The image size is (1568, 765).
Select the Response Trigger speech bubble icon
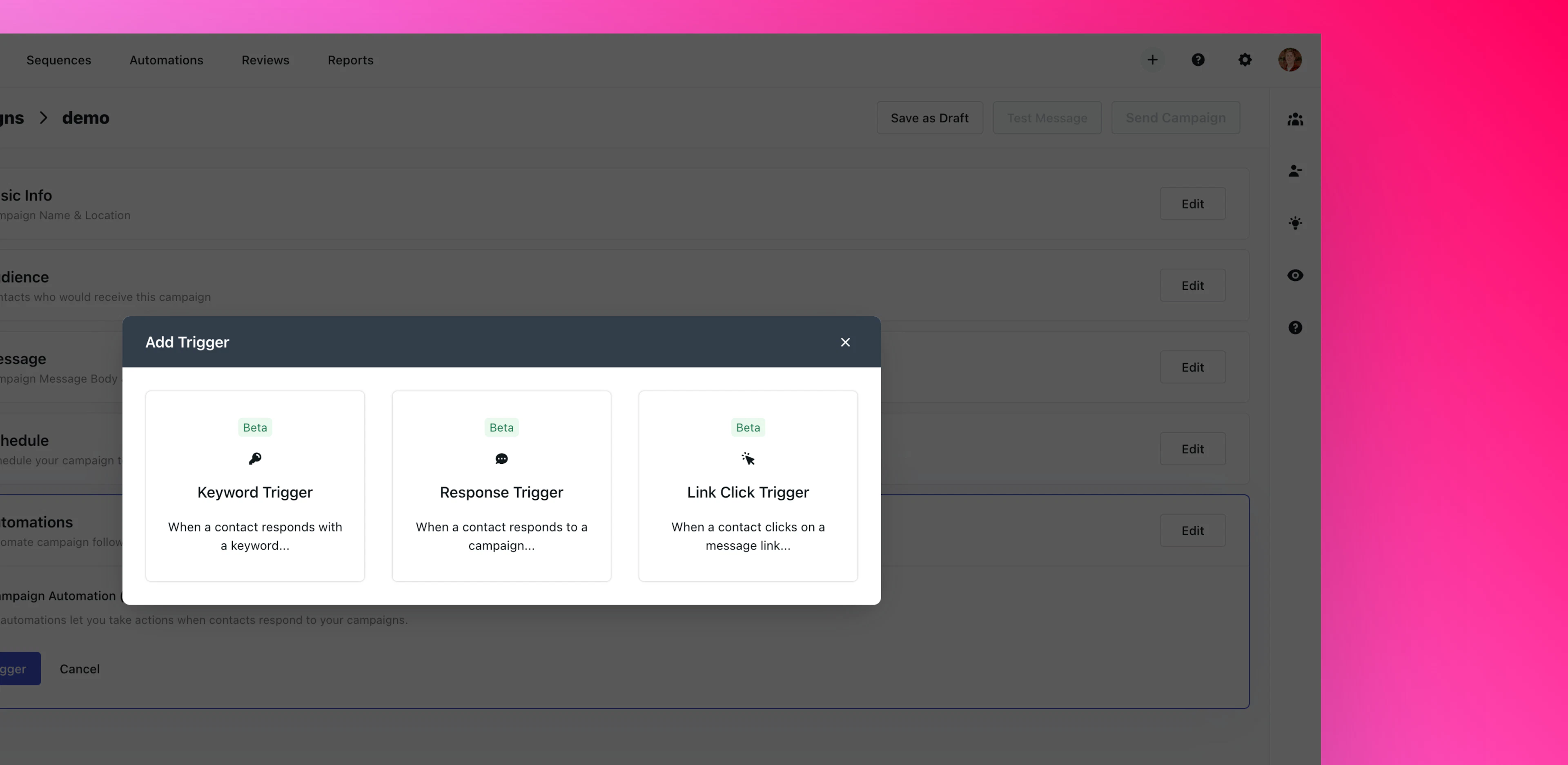click(501, 458)
